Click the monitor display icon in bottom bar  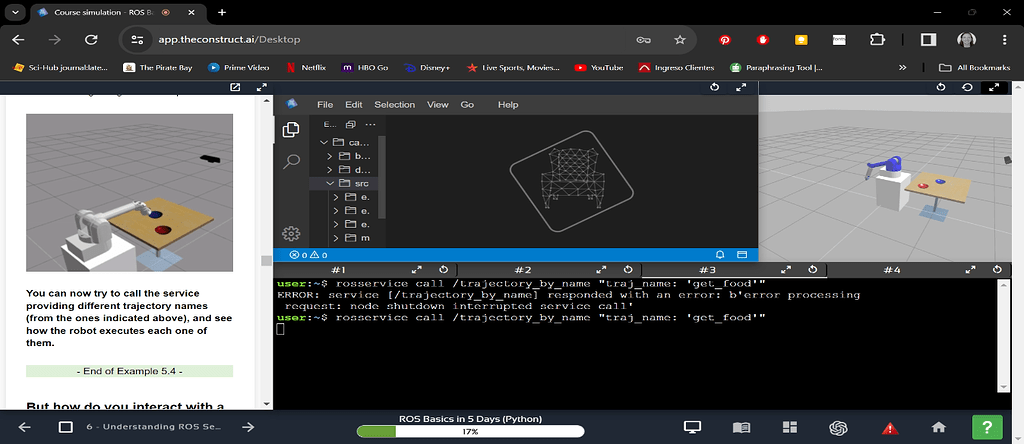click(692, 427)
